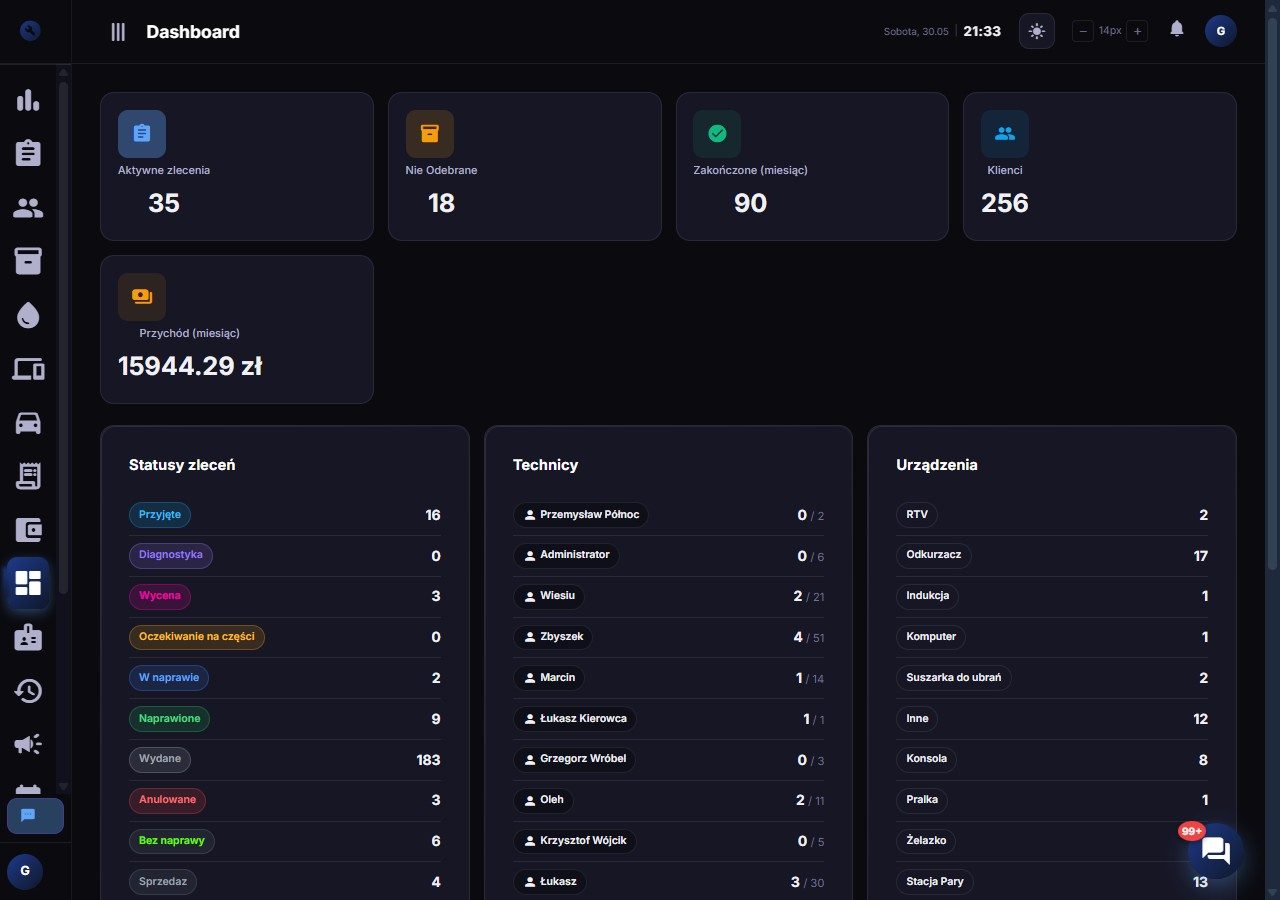Open the bar chart statistics sidebar icon
Screen dimensions: 1280x900
coord(28,100)
